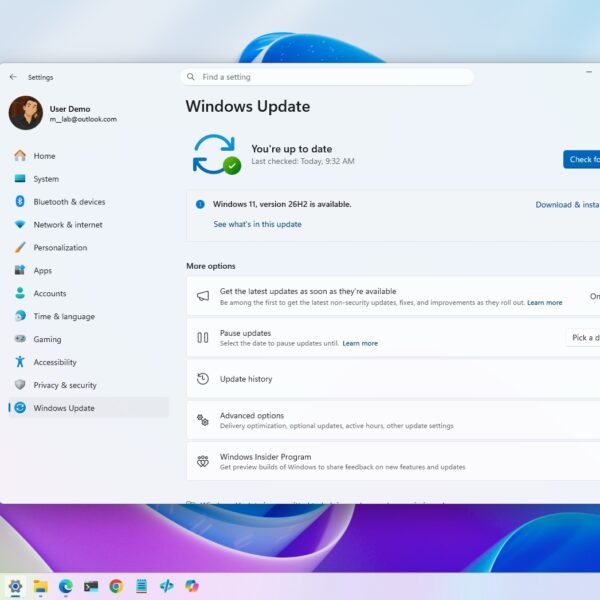Click the Time & language globe icon
The height and width of the screenshot is (600, 600).
click(20, 316)
